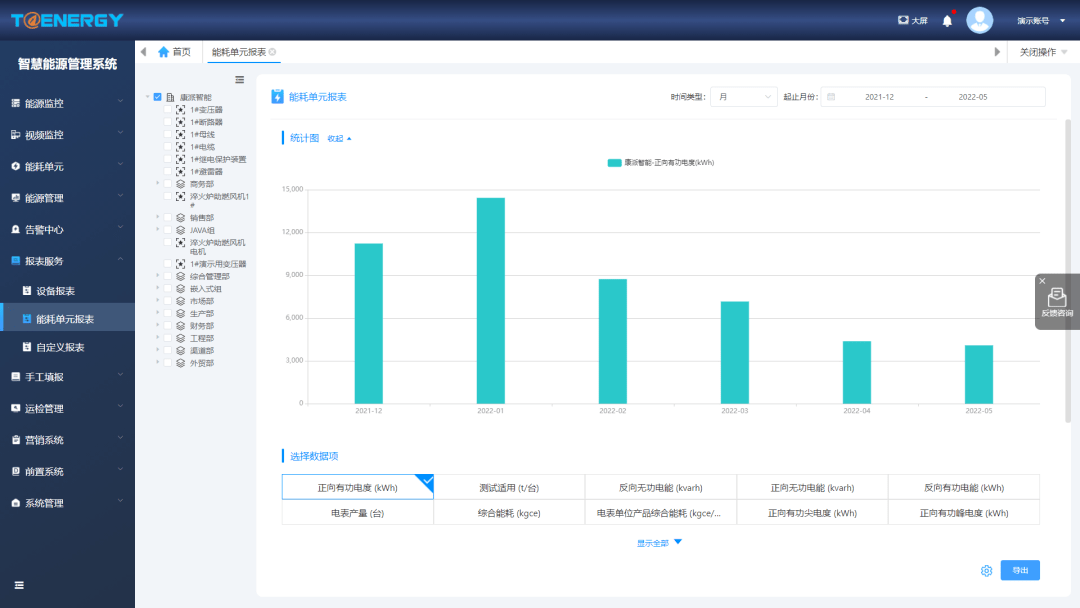Expand the 商务部 tree node
The height and width of the screenshot is (608, 1080).
(158, 184)
